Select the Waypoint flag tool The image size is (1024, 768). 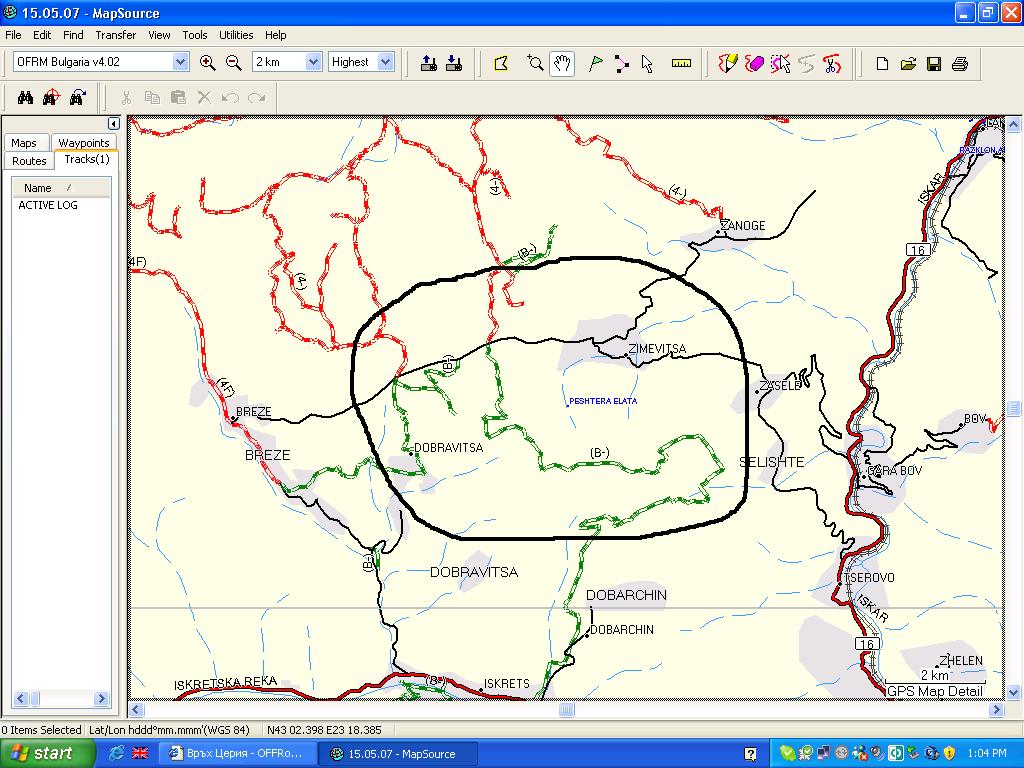(596, 63)
